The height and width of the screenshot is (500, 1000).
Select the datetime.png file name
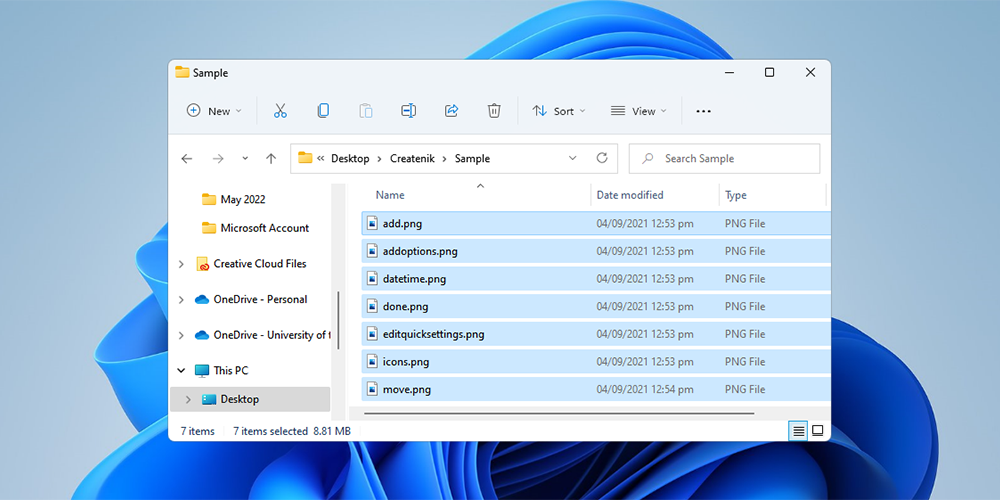coord(414,279)
